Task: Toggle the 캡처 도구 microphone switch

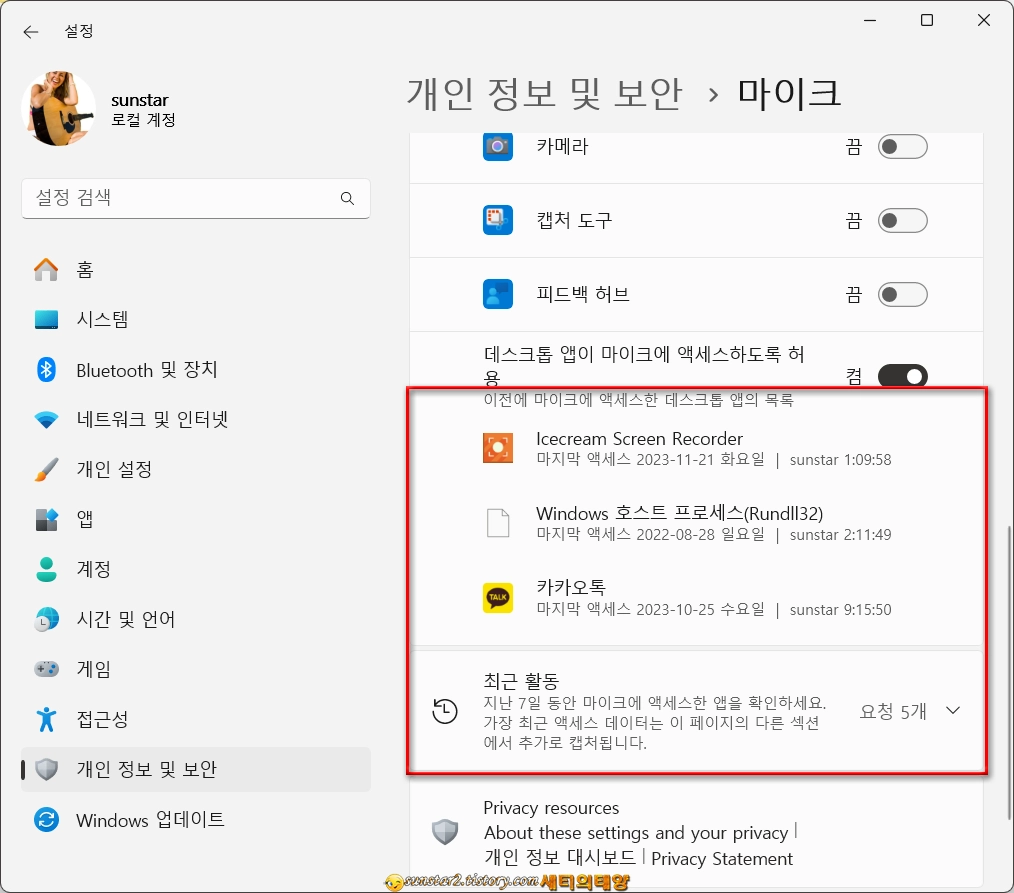Action: click(x=901, y=220)
